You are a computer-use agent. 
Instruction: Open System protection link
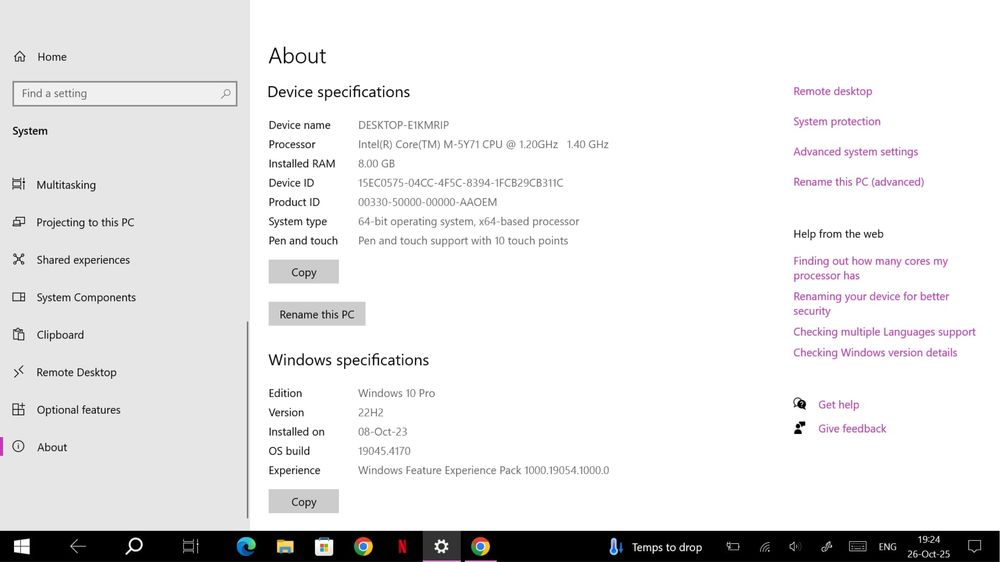pos(837,121)
